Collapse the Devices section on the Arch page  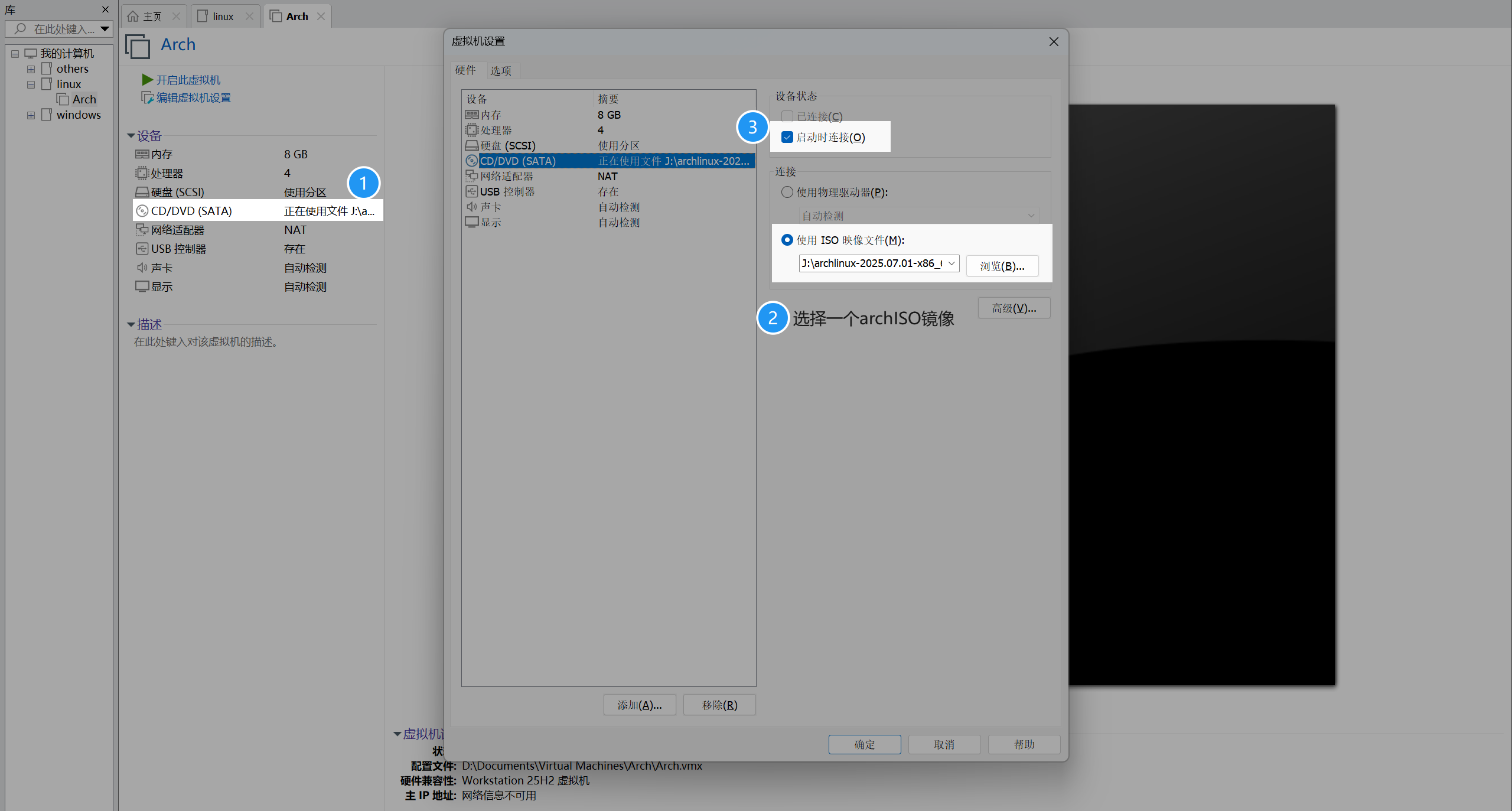point(131,136)
